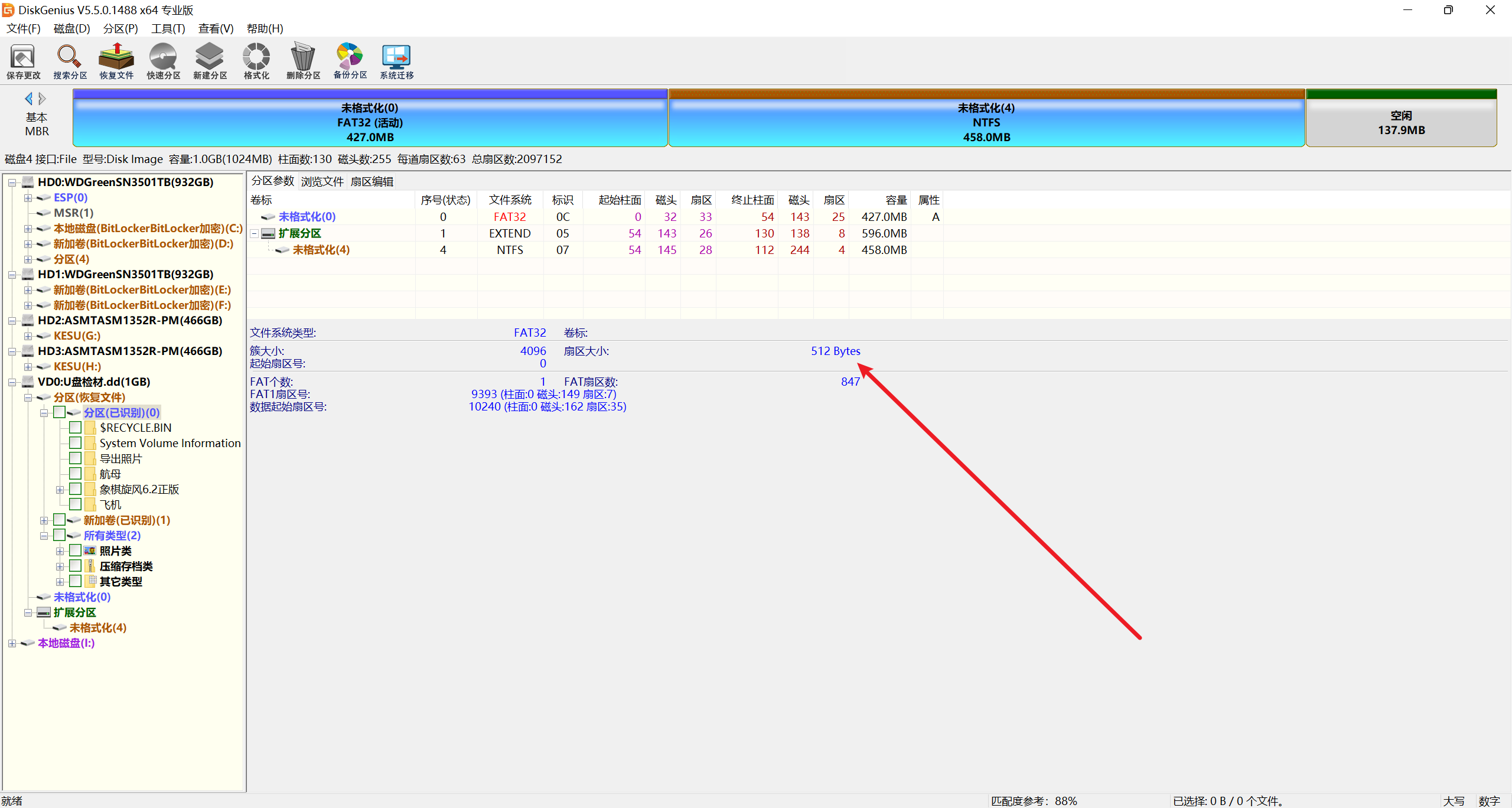1512x808 pixels.
Task: Expand the 本地磁盘(I:) tree node
Action: pyautogui.click(x=12, y=643)
